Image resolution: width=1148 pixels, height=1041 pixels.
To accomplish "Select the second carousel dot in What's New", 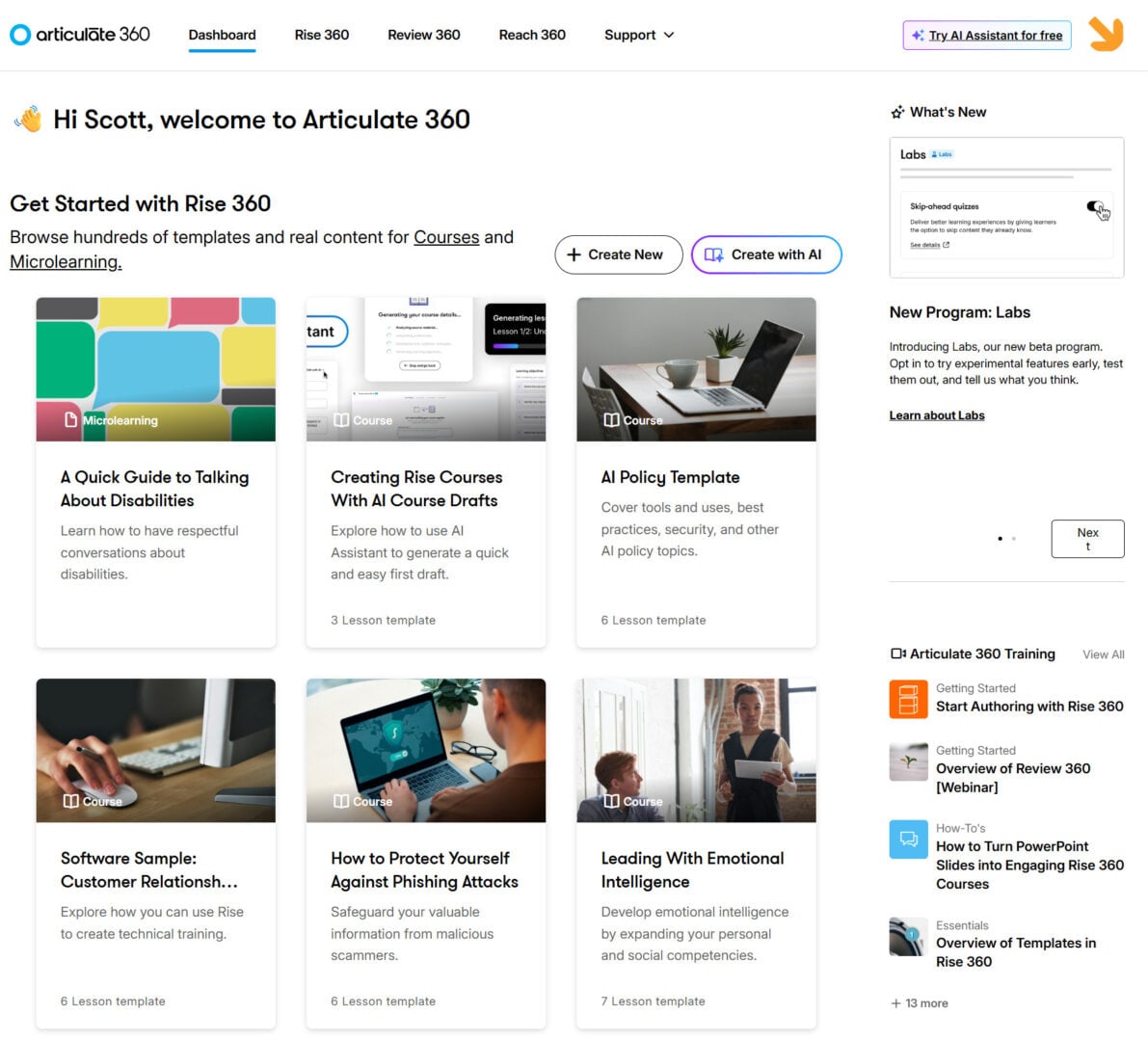I will (x=1013, y=539).
